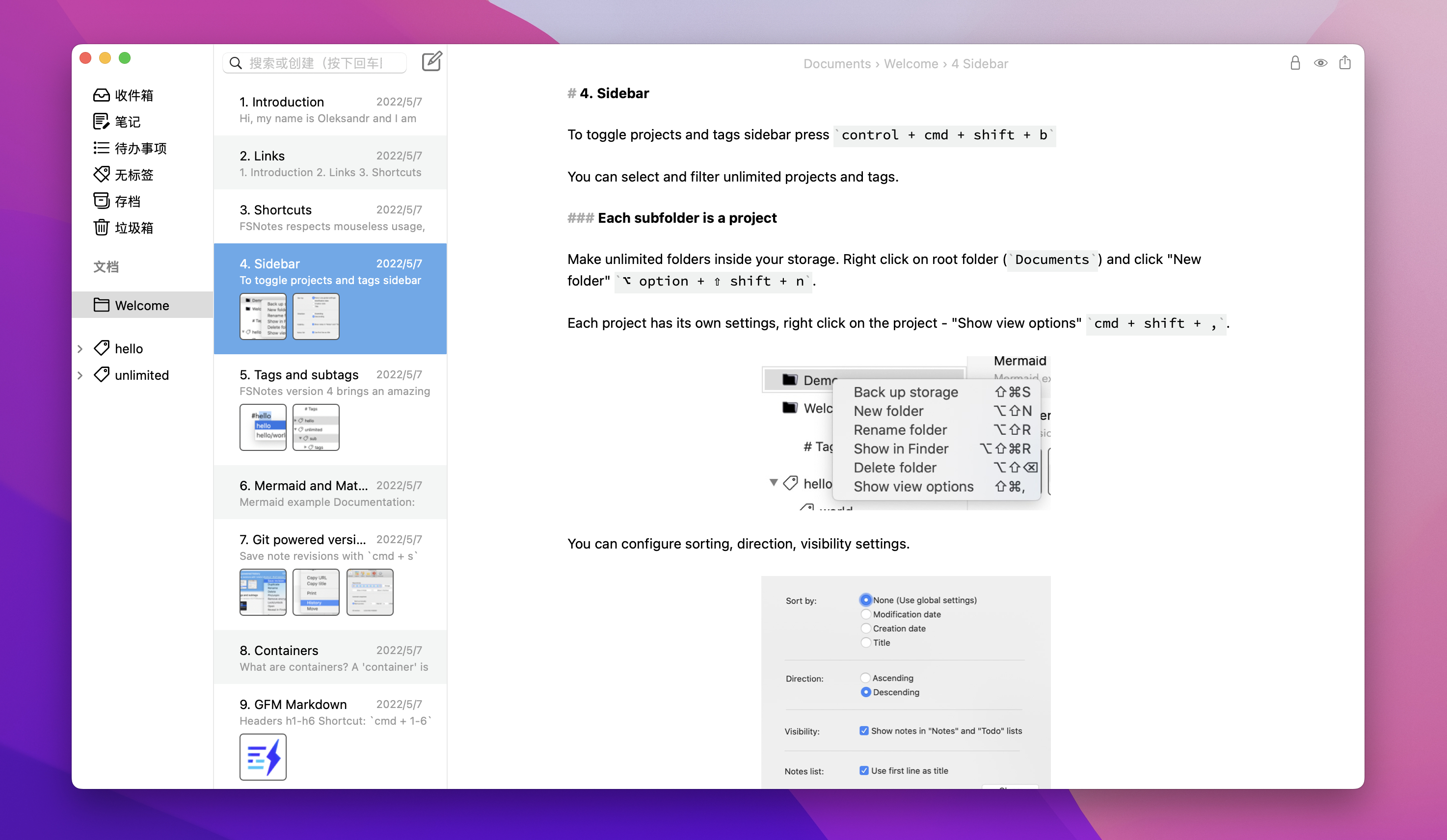1447x840 pixels.
Task: Click the new note compose icon
Action: 431,61
